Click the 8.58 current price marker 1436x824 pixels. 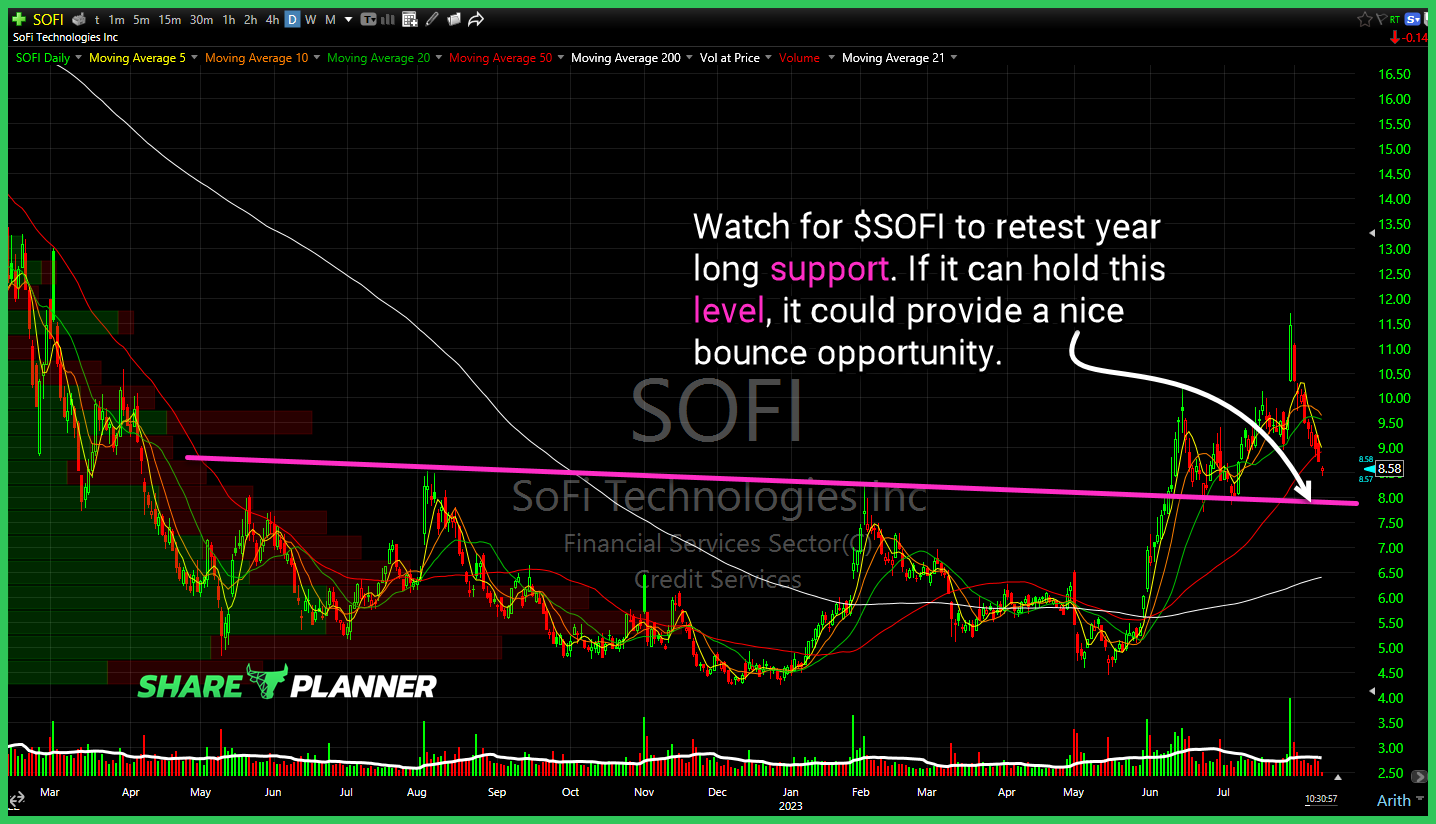pyautogui.click(x=1388, y=468)
